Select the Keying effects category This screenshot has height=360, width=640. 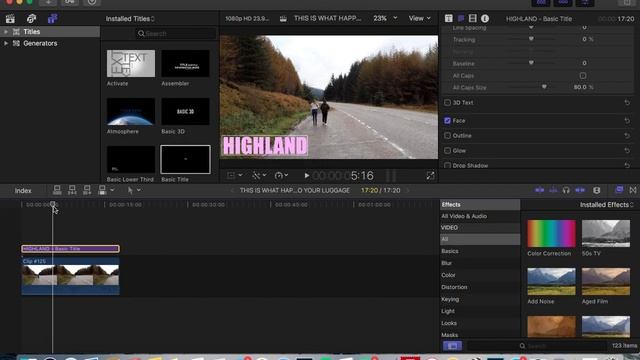pos(450,299)
